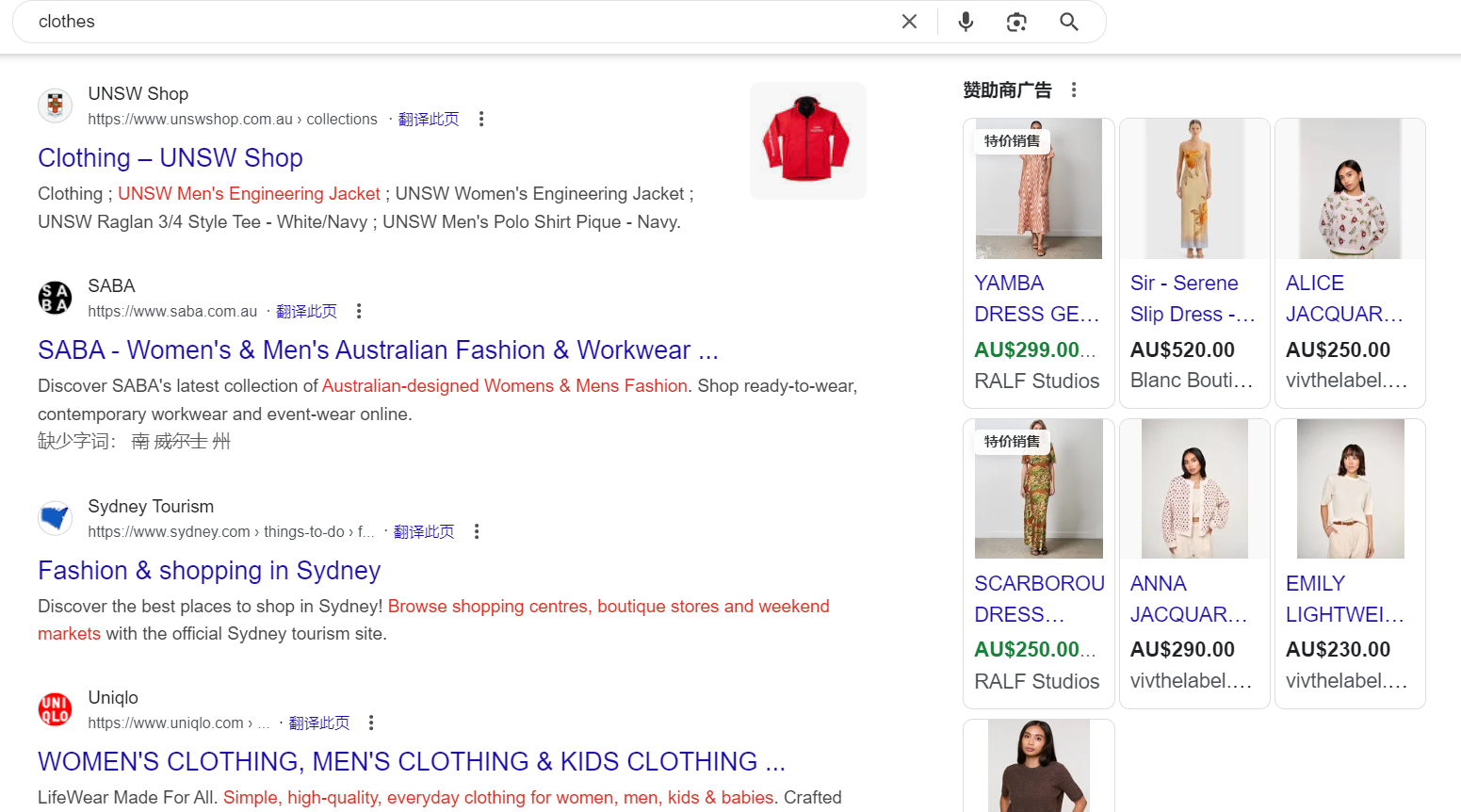Start voice search with microphone icon

966,22
